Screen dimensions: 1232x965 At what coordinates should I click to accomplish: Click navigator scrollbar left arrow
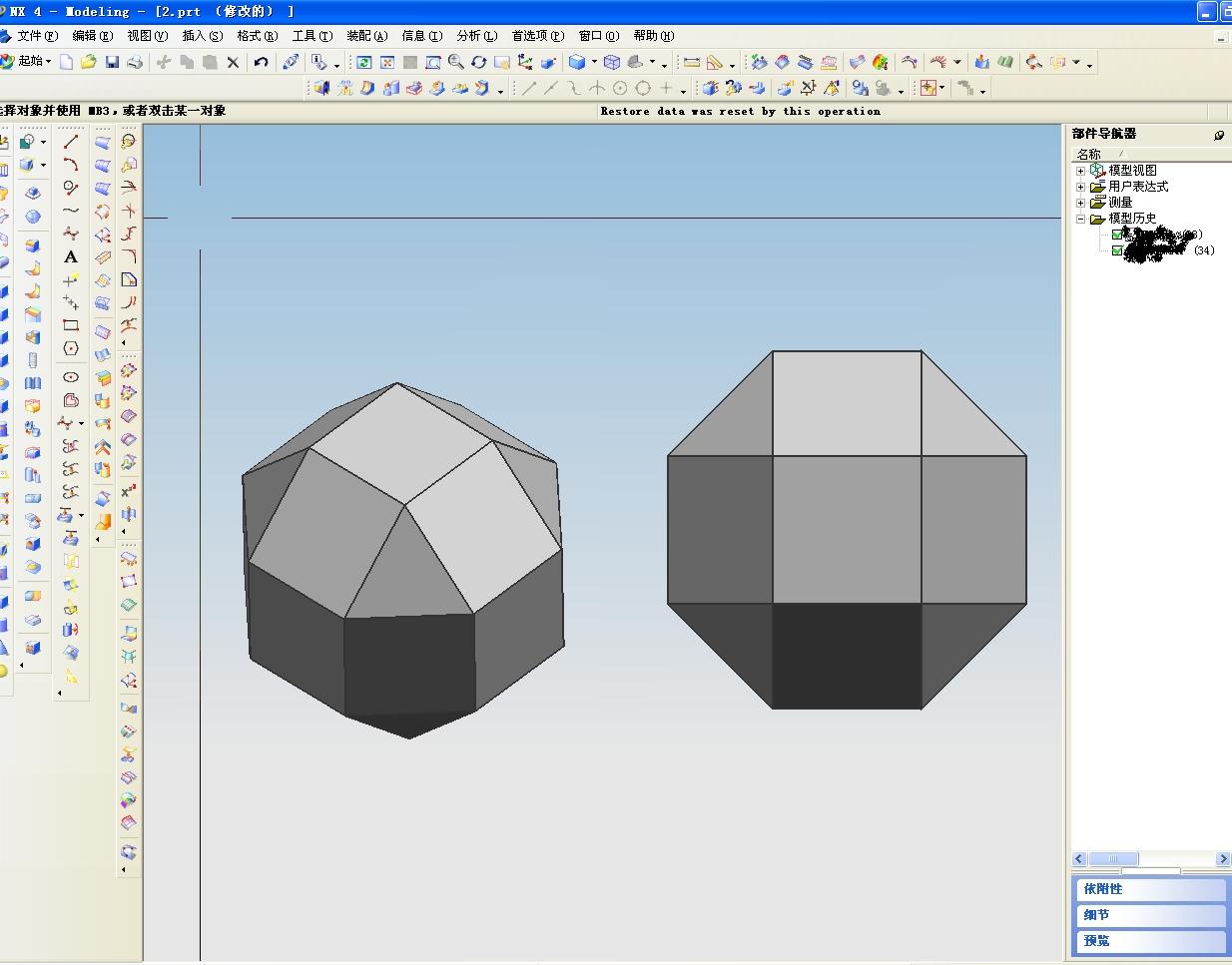coord(1079,859)
